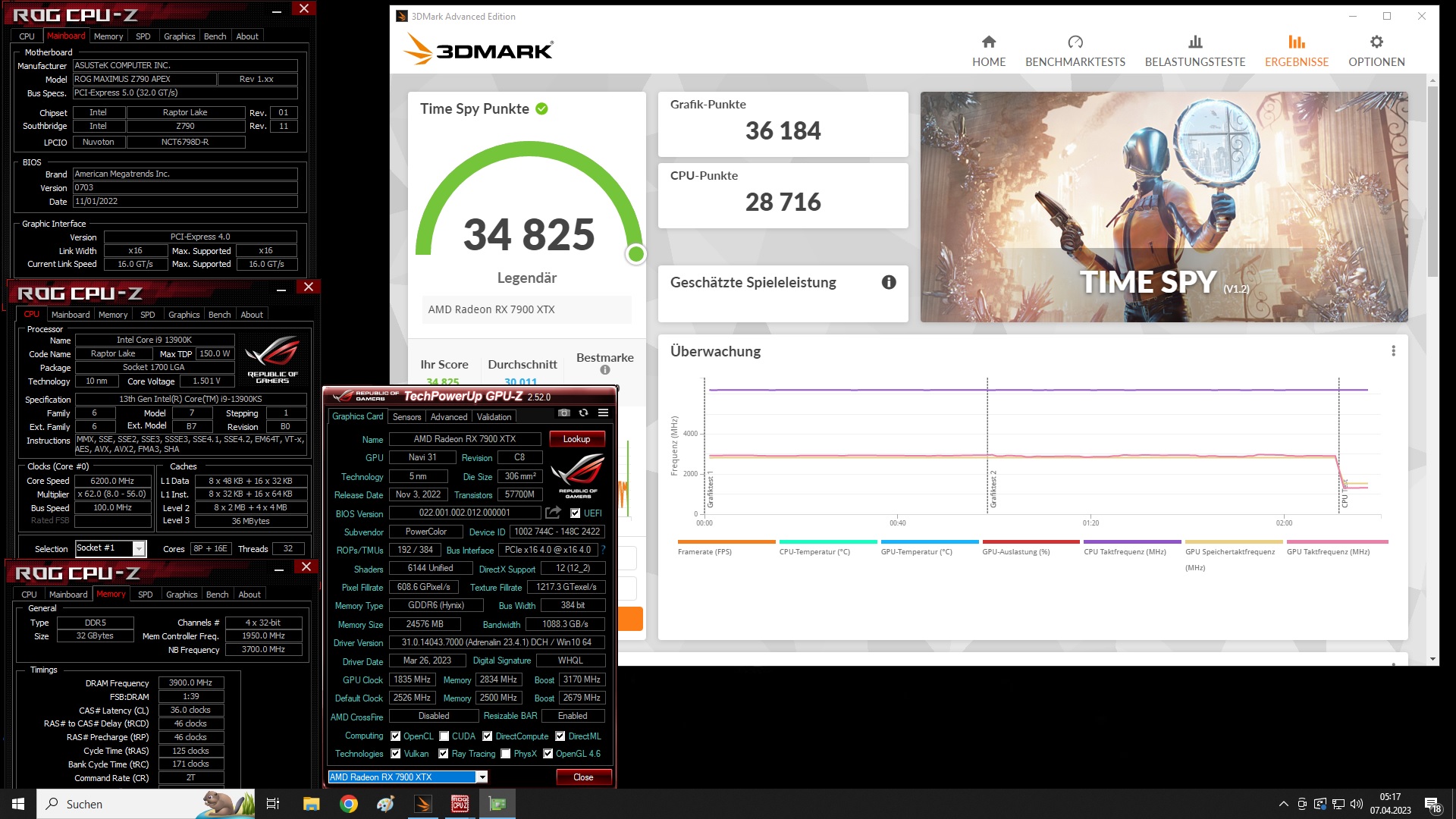Click the 3DMark vertical scrollbar
The width and height of the screenshot is (1456, 819).
(1432, 182)
